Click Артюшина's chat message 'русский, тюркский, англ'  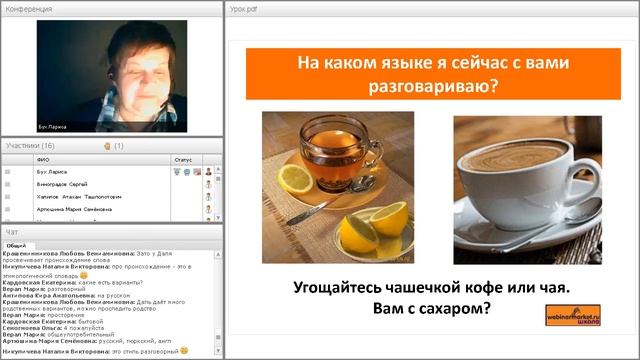pos(135,341)
